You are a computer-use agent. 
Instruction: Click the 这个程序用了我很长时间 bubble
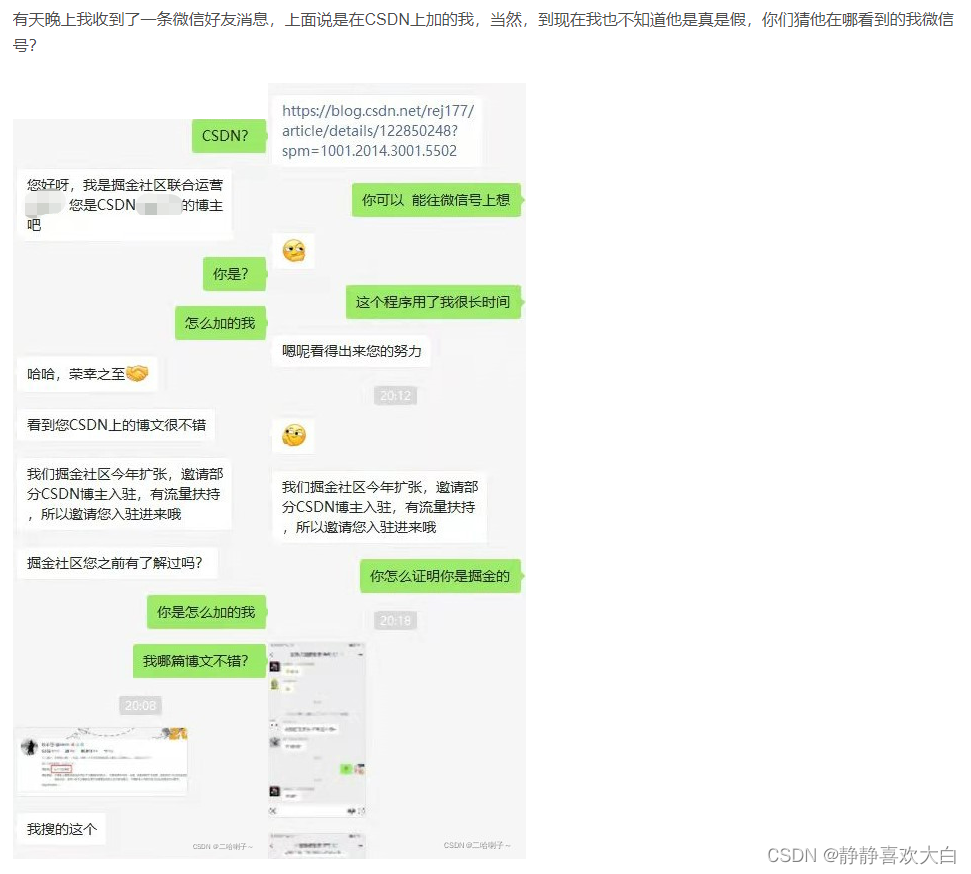point(433,302)
